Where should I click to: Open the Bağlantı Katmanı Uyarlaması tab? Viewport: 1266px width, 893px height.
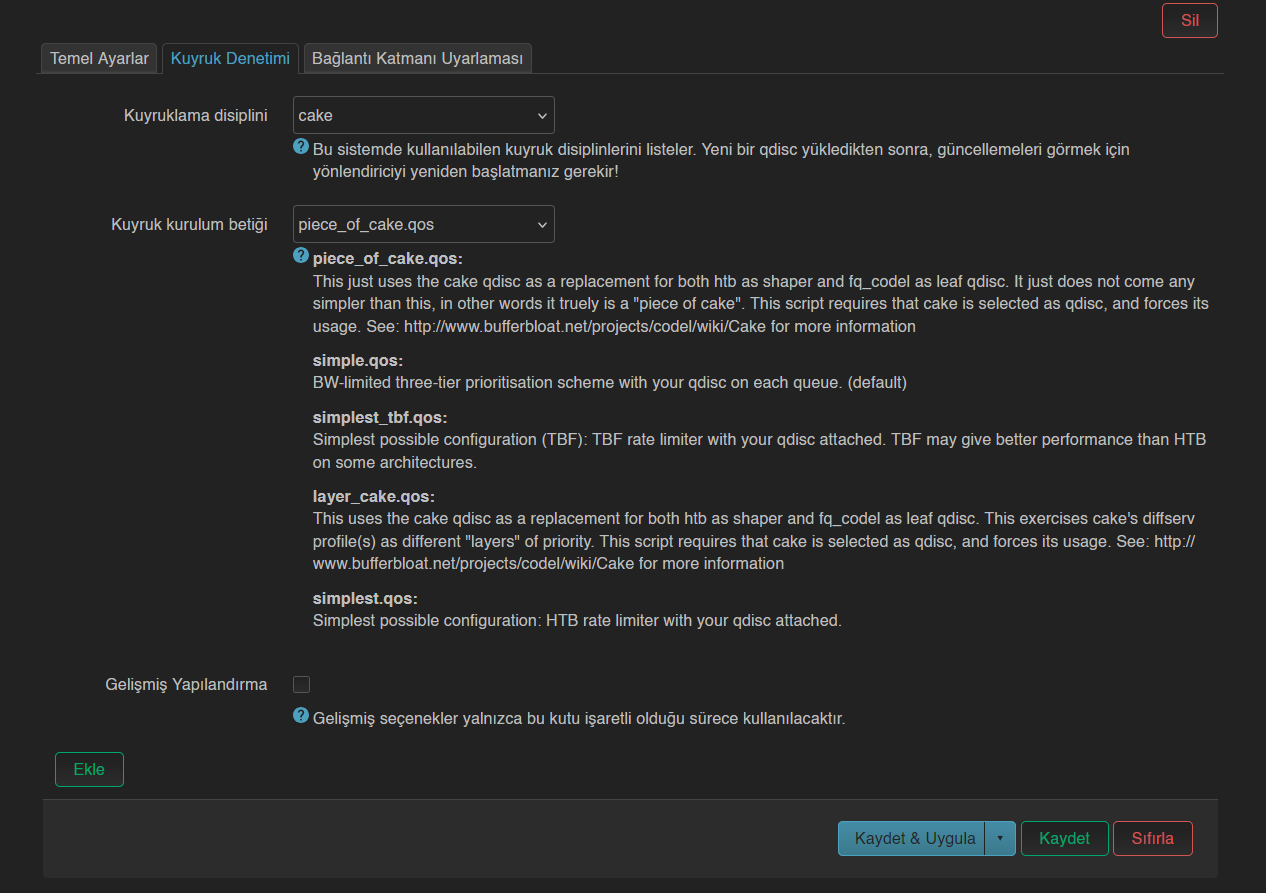(417, 59)
